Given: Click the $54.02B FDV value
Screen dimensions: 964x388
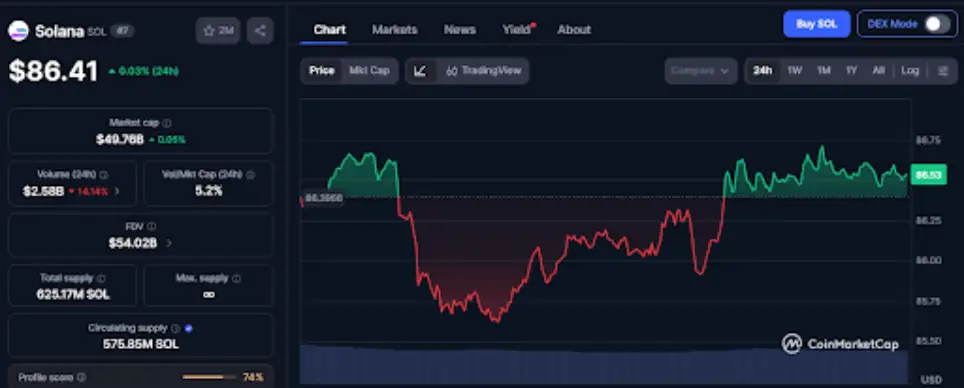Looking at the screenshot, I should coord(133,243).
